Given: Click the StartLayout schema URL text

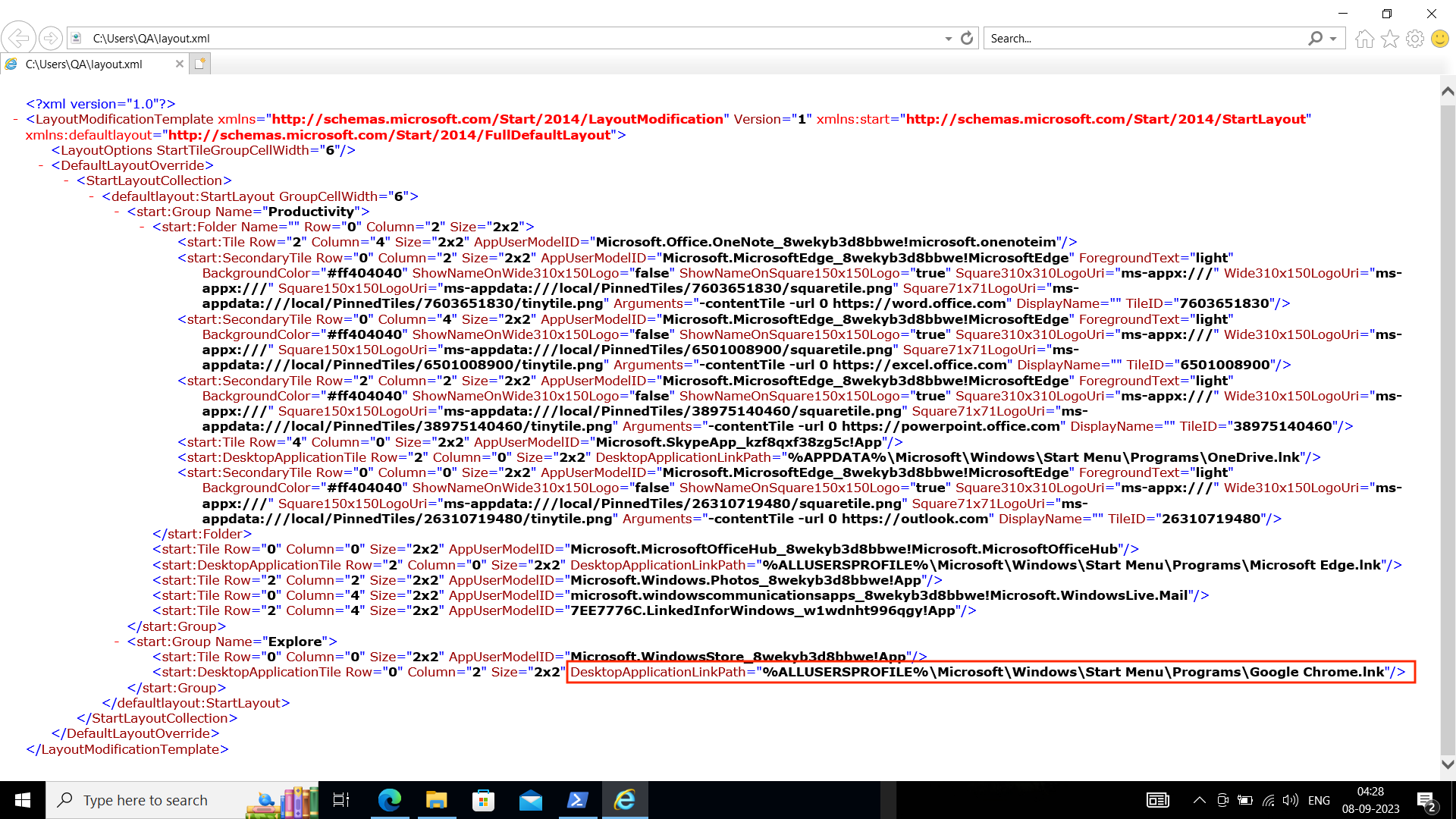Looking at the screenshot, I should coord(1106,119).
